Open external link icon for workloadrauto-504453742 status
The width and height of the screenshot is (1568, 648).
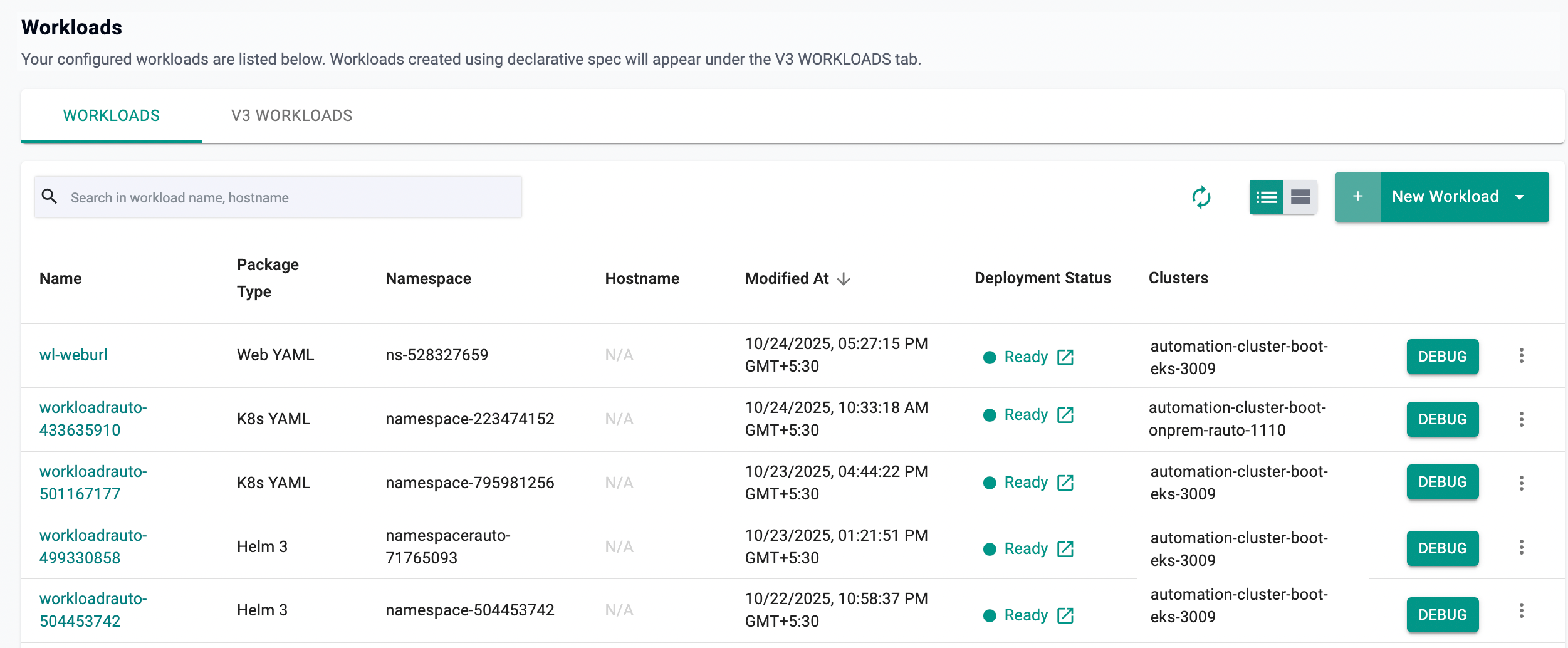click(1065, 615)
